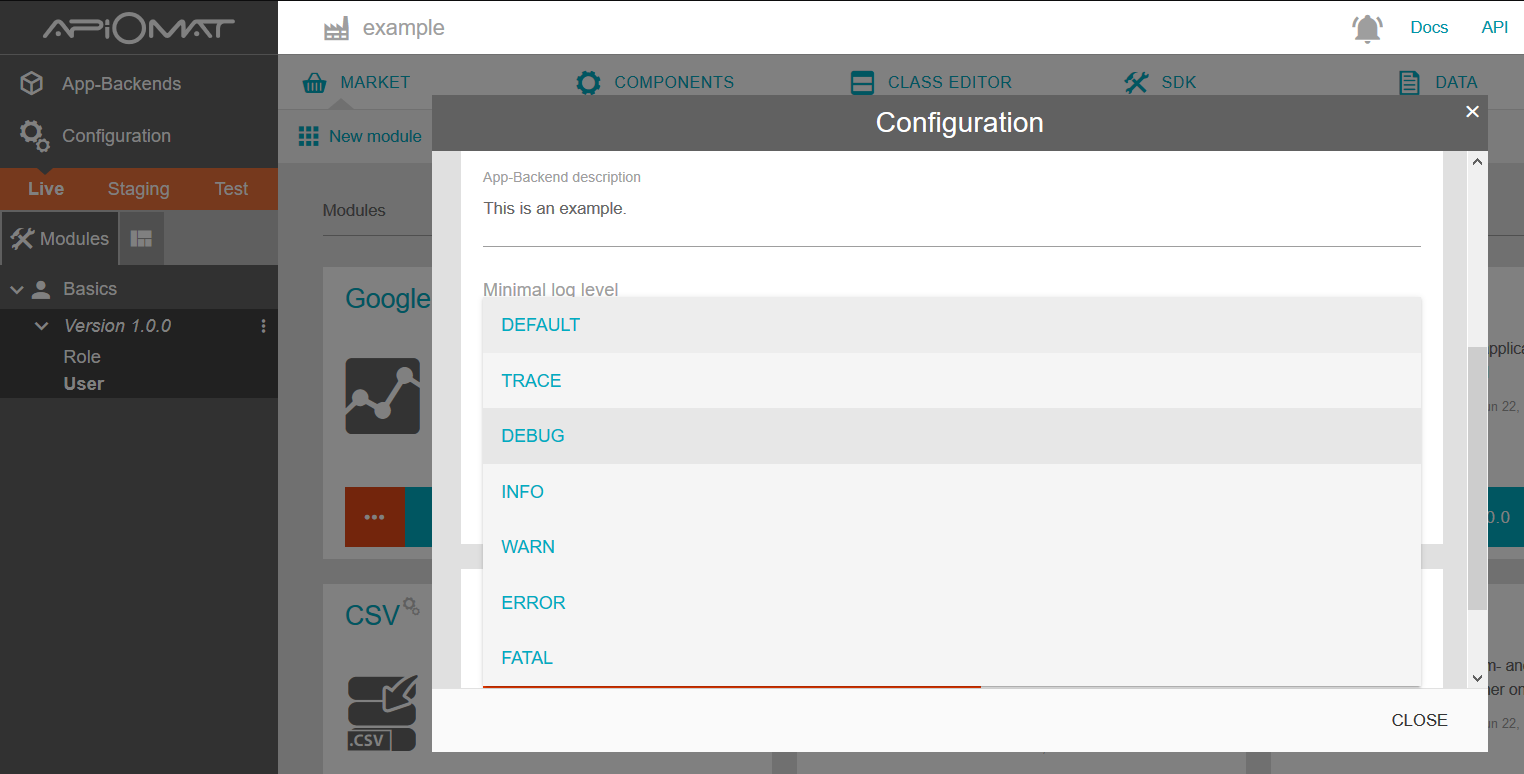1524x774 pixels.
Task: Click the App-Backend description text field
Action: (x=950, y=209)
